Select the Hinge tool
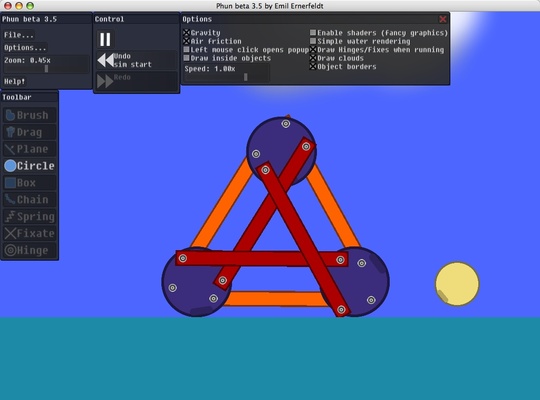540x400 pixels. 30,250
